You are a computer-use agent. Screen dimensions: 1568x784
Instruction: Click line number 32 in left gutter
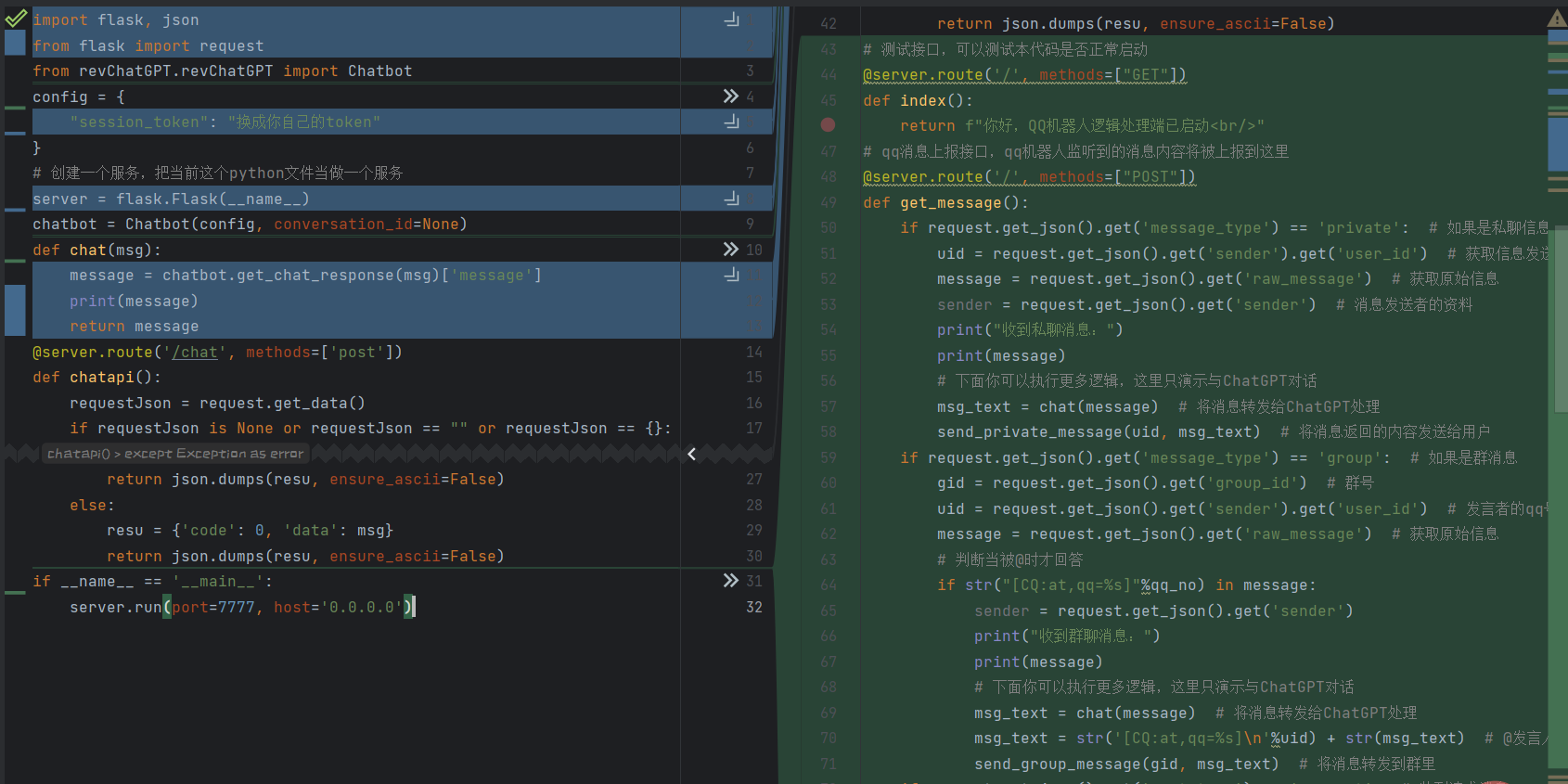pyautogui.click(x=754, y=607)
